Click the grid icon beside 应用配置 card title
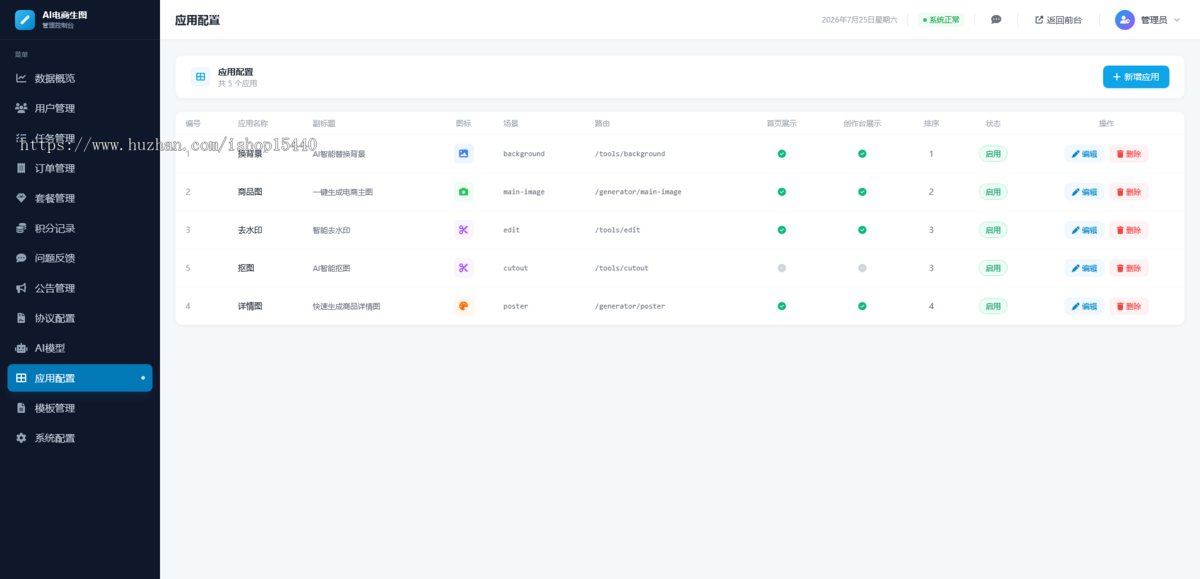The image size is (1200, 579). [201, 77]
